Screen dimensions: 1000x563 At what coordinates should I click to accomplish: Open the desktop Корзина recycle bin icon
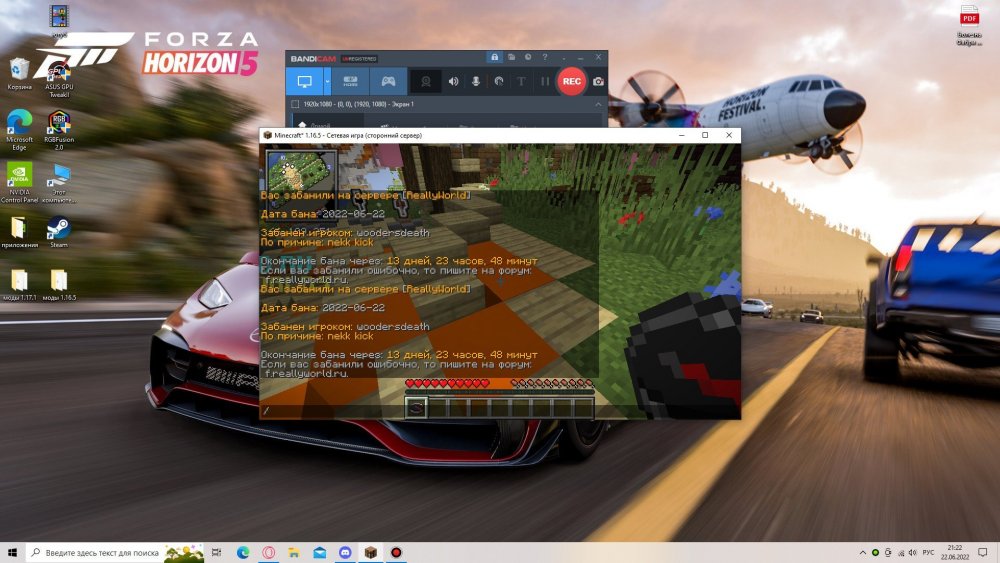(x=19, y=74)
